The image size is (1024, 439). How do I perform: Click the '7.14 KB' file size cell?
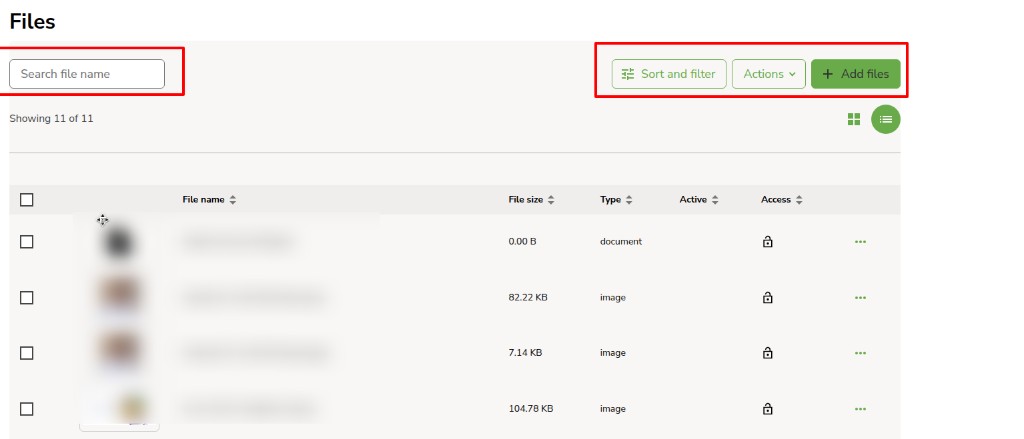525,353
